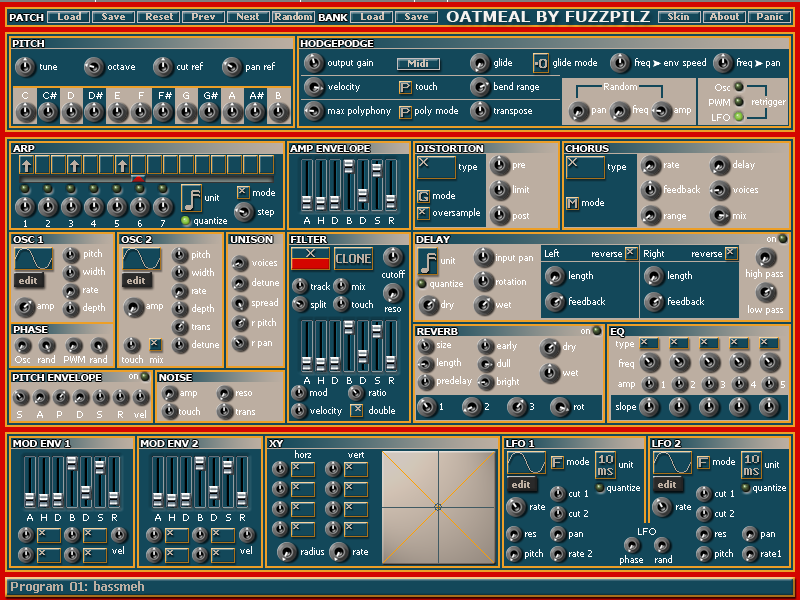Click the delay high pass knob
800x600 pixels.
click(765, 258)
